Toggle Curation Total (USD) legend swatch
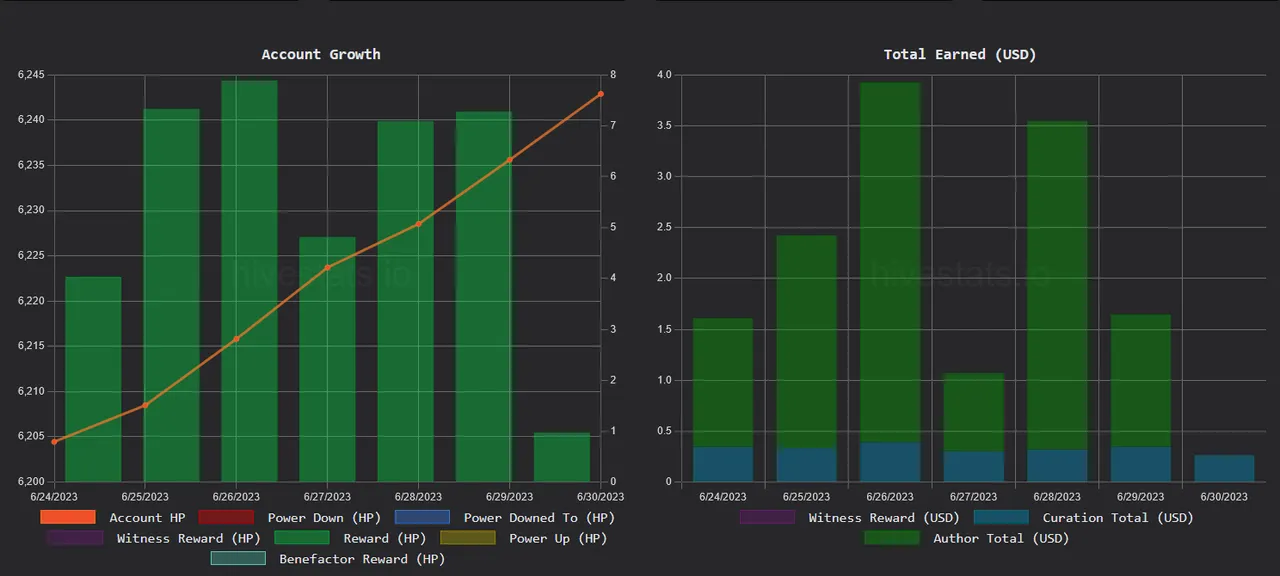This screenshot has height=576, width=1280. [1001, 517]
